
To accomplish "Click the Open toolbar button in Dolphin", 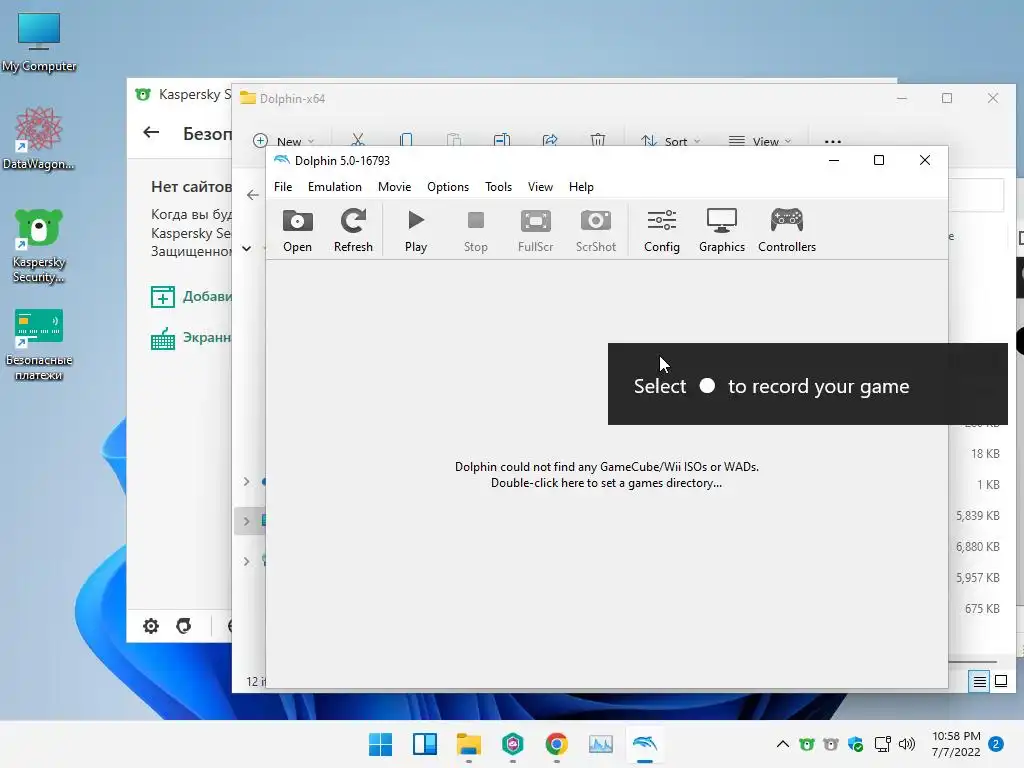I will point(297,231).
